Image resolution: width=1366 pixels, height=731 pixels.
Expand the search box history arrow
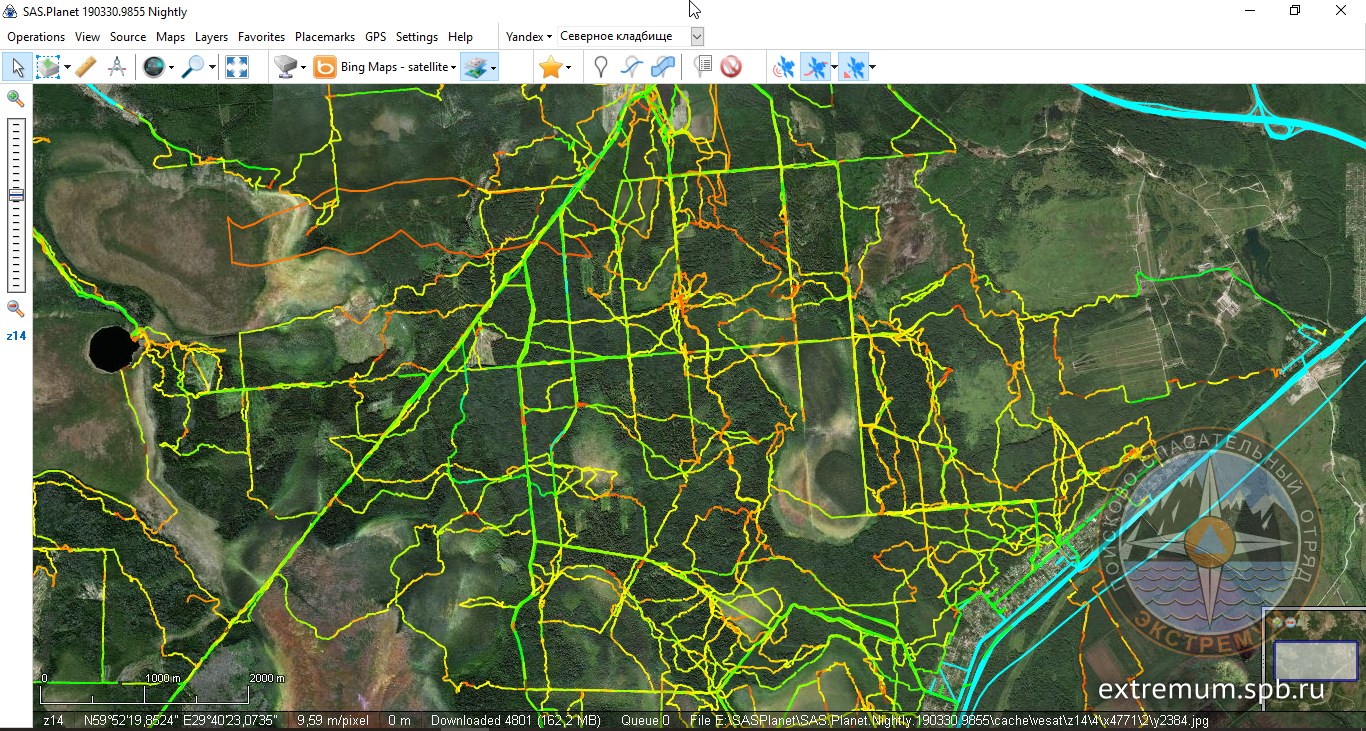coord(697,36)
